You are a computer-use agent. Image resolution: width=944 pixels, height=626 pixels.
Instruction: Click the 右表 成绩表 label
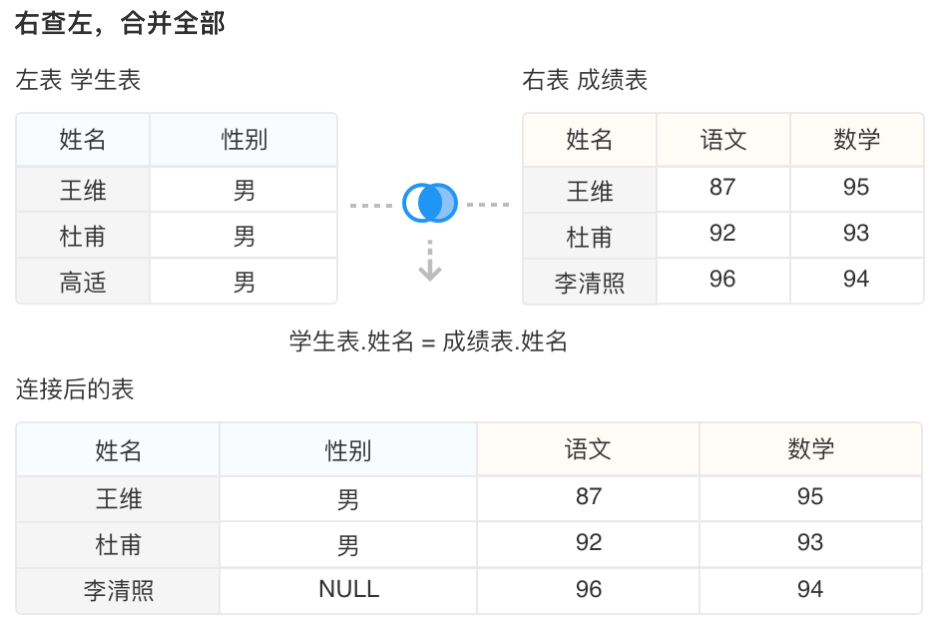click(x=585, y=80)
